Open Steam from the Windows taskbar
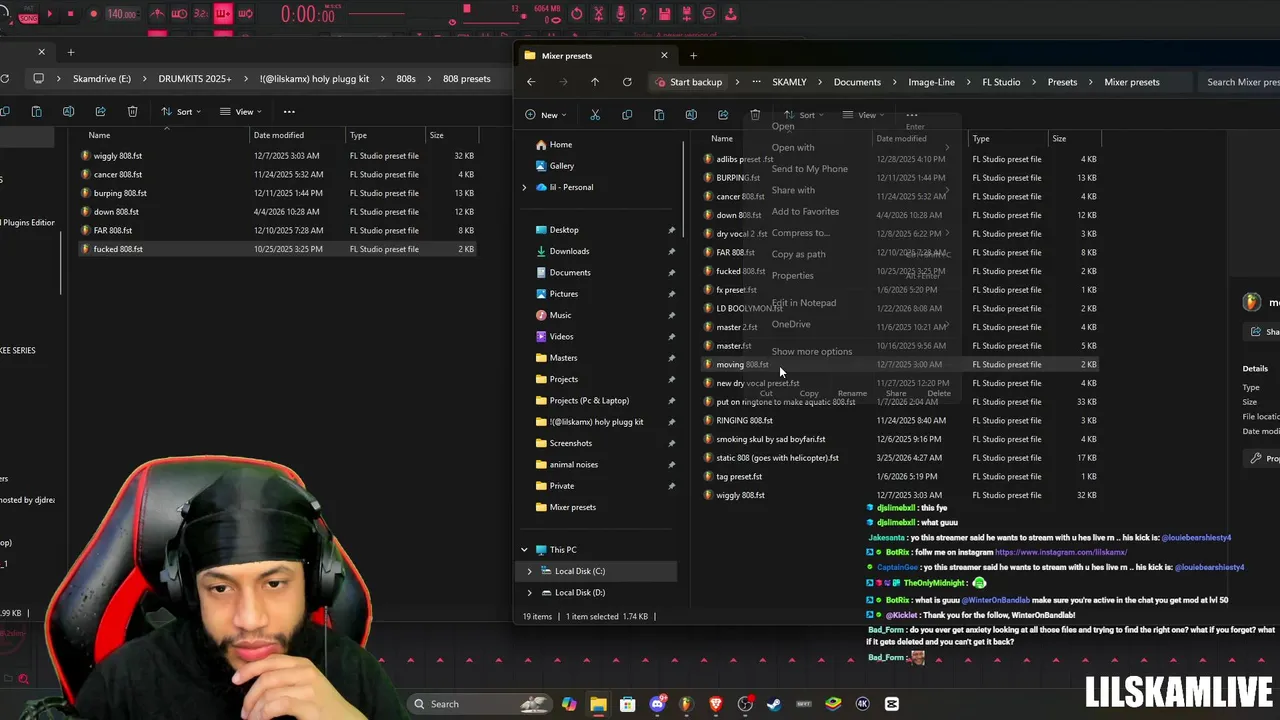The height and width of the screenshot is (720, 1280). [774, 704]
